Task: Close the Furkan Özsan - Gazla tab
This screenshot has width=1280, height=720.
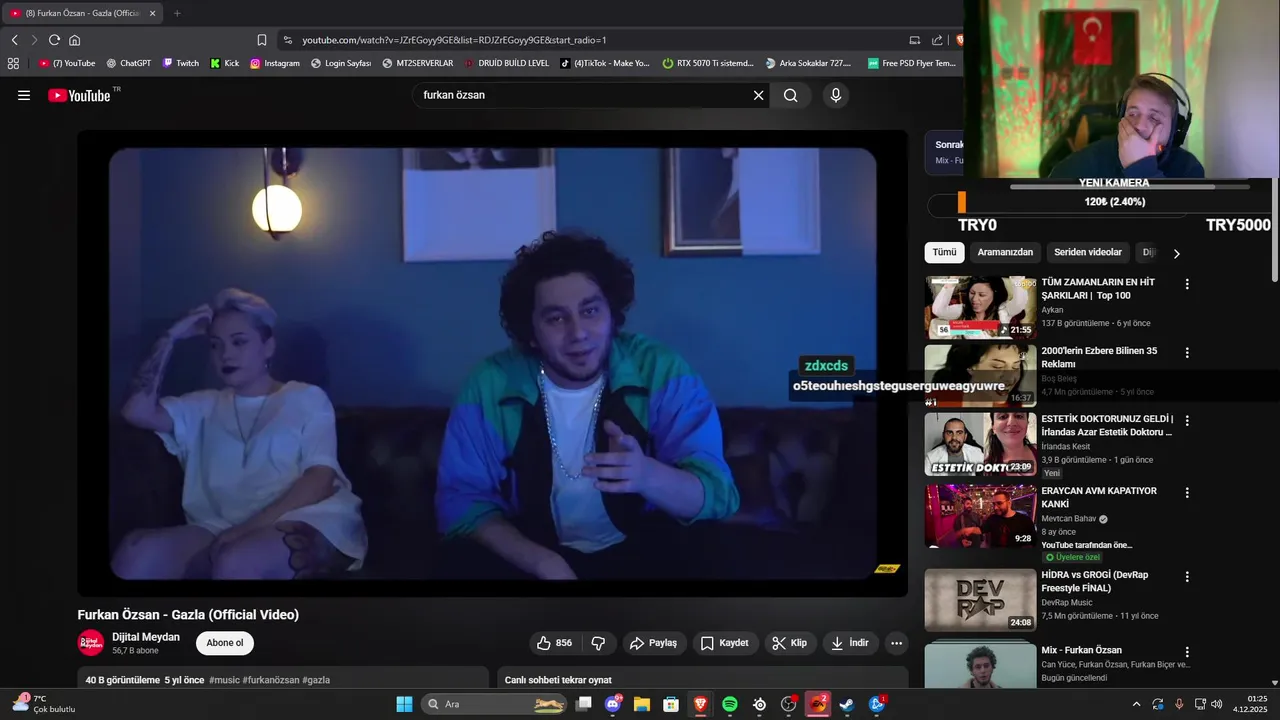Action: 153,13
